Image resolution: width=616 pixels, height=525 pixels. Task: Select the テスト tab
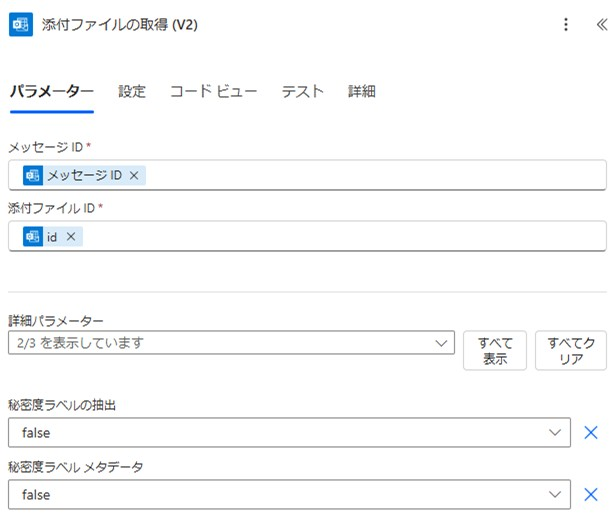pos(302,92)
